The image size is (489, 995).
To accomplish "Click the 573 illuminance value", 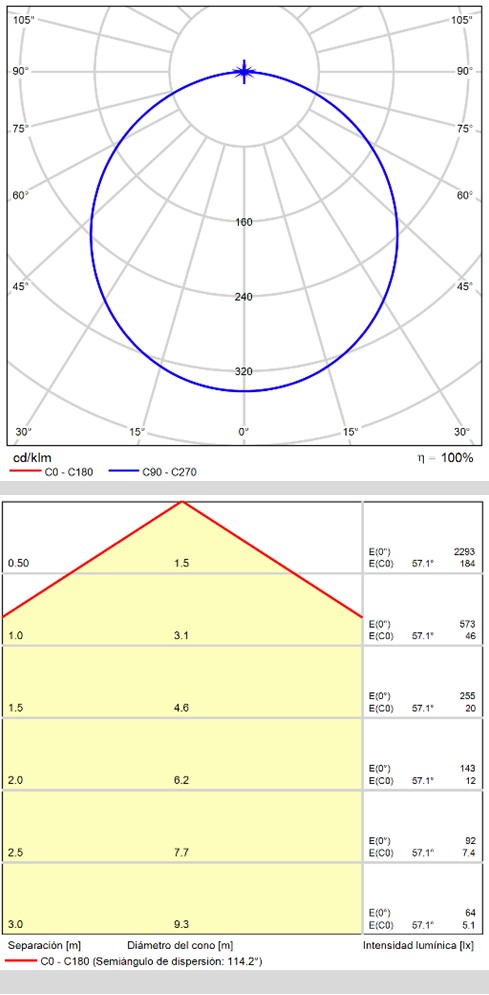I will tap(467, 624).
